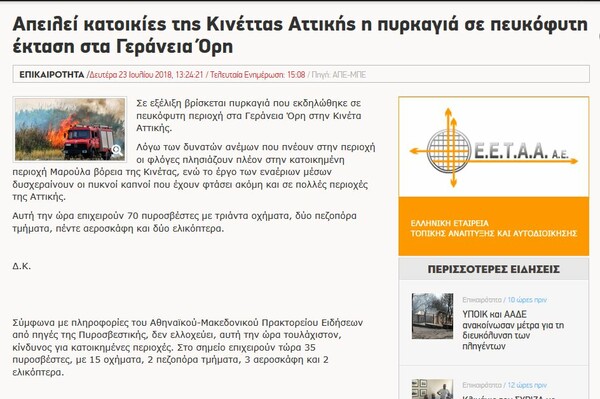Open the ΥΠΟΙΚ και ΑΑΔΕ news headline
This screenshot has width=600, height=399.
pos(513,330)
